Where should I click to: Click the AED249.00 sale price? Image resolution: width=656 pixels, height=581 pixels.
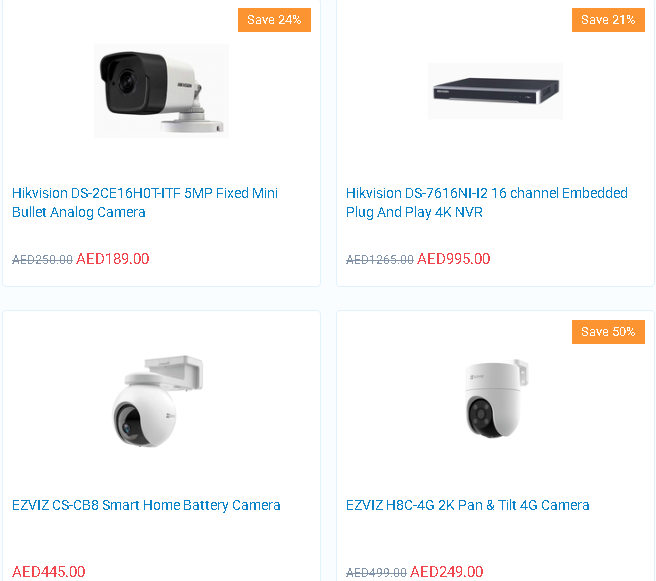(x=446, y=571)
